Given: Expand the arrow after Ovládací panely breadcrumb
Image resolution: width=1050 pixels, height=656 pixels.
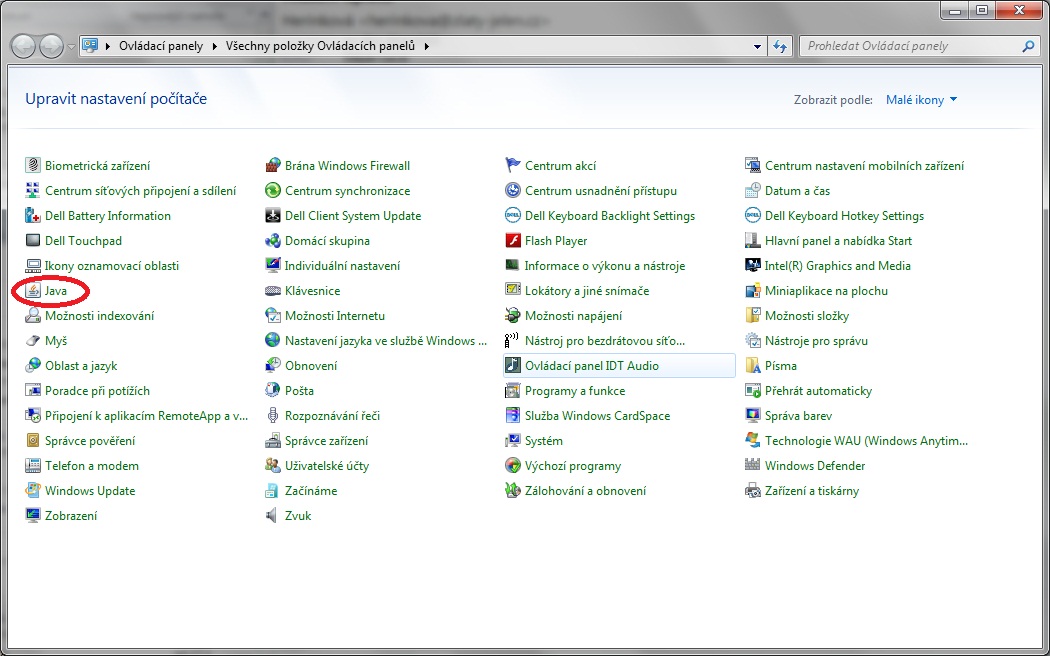Looking at the screenshot, I should tap(214, 46).
